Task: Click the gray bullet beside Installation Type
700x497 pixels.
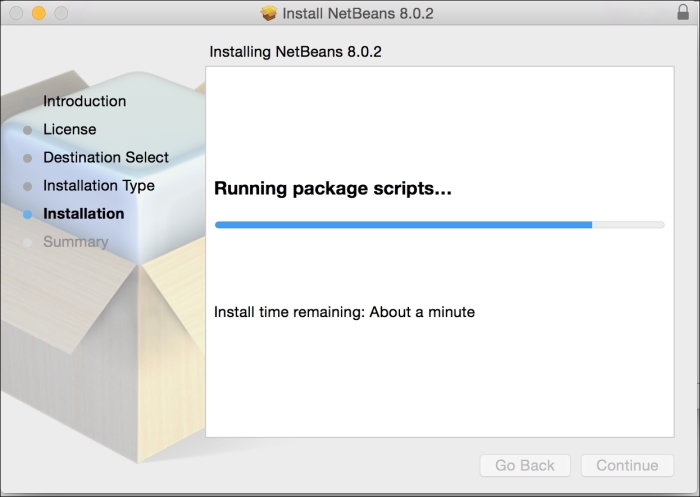Action: (x=27, y=186)
